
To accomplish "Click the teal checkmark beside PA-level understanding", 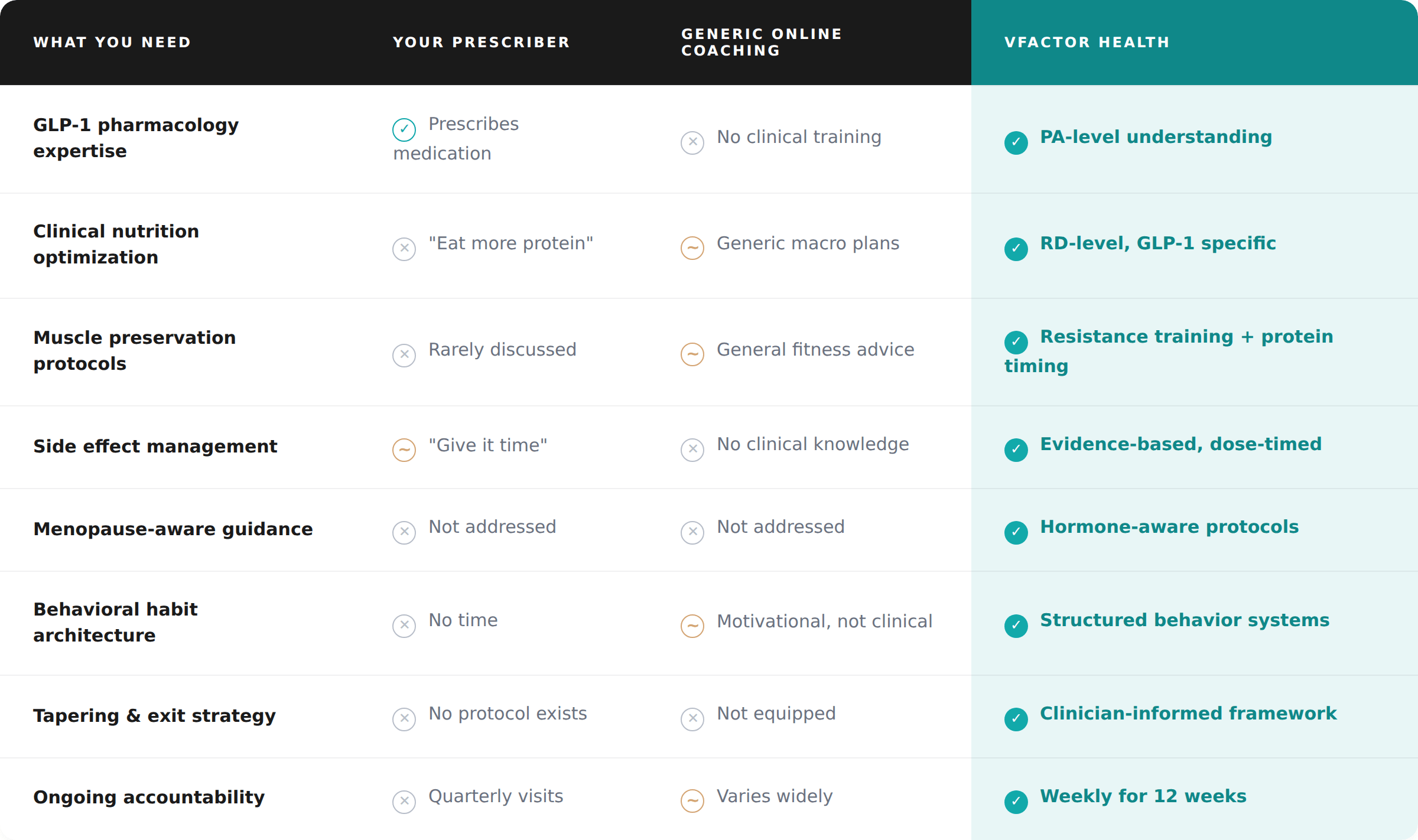I will pos(1016,142).
